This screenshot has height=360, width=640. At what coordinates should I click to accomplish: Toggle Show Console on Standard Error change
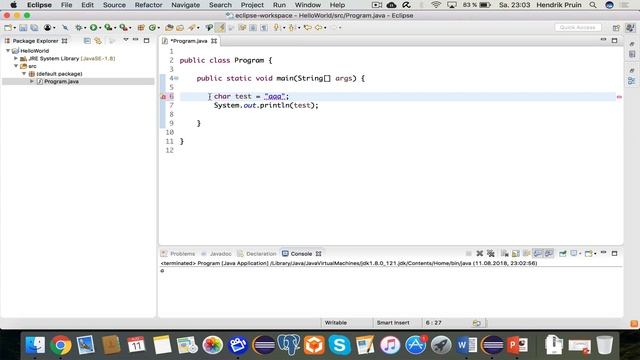pos(549,253)
